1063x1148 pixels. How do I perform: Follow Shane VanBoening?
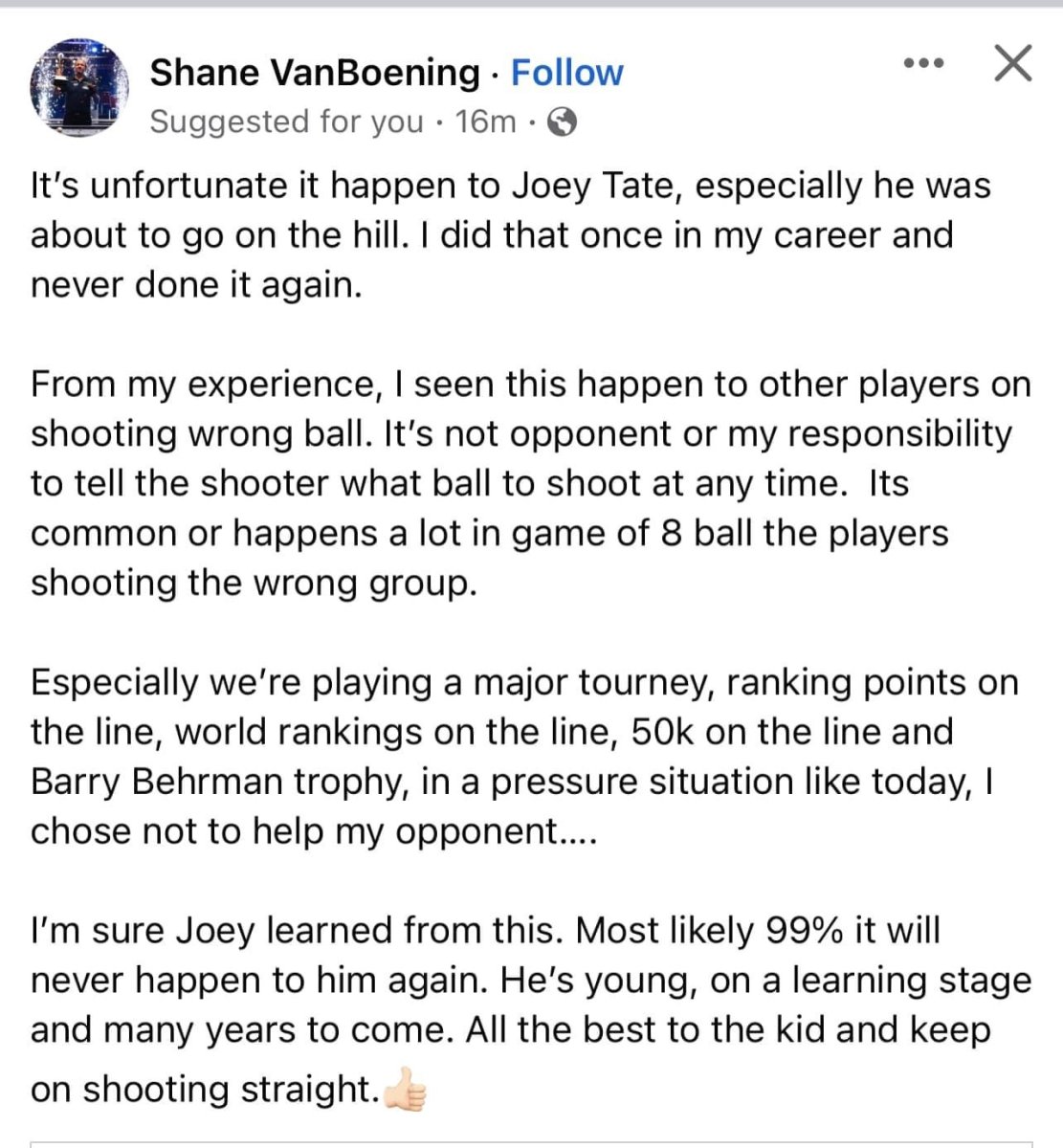click(x=566, y=73)
